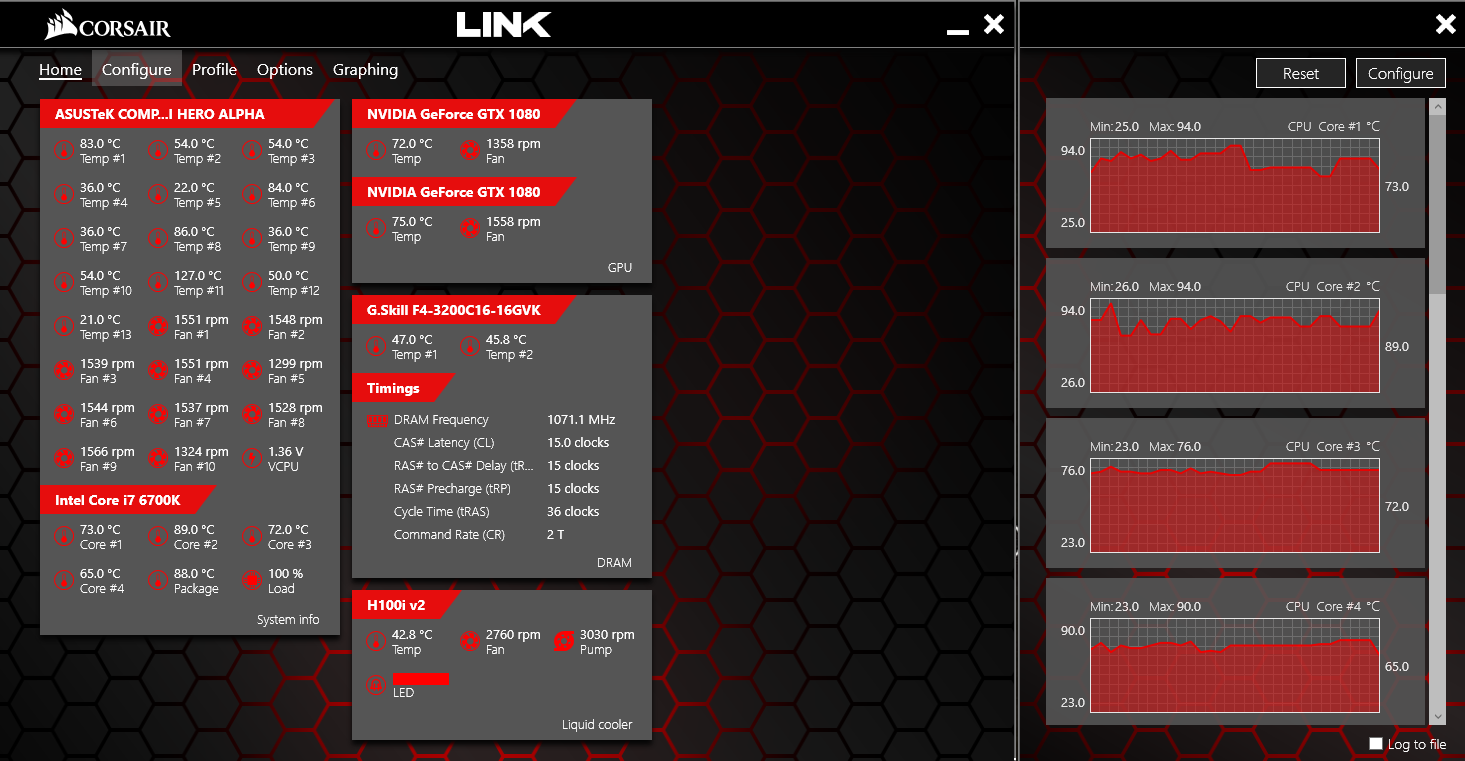This screenshot has width=1465, height=761.
Task: Open the Home tab
Action: coord(60,70)
